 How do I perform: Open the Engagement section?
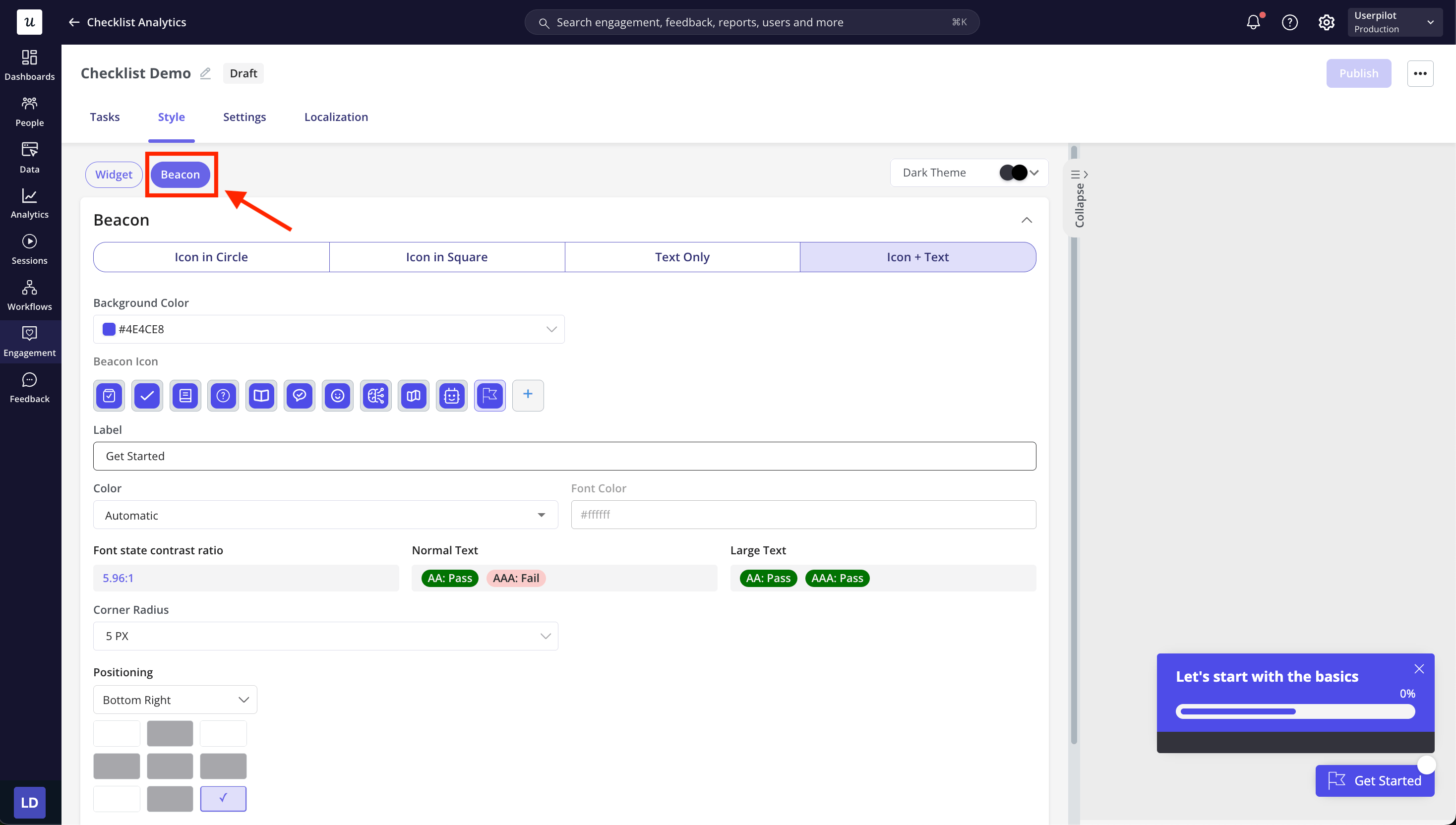coord(29,342)
